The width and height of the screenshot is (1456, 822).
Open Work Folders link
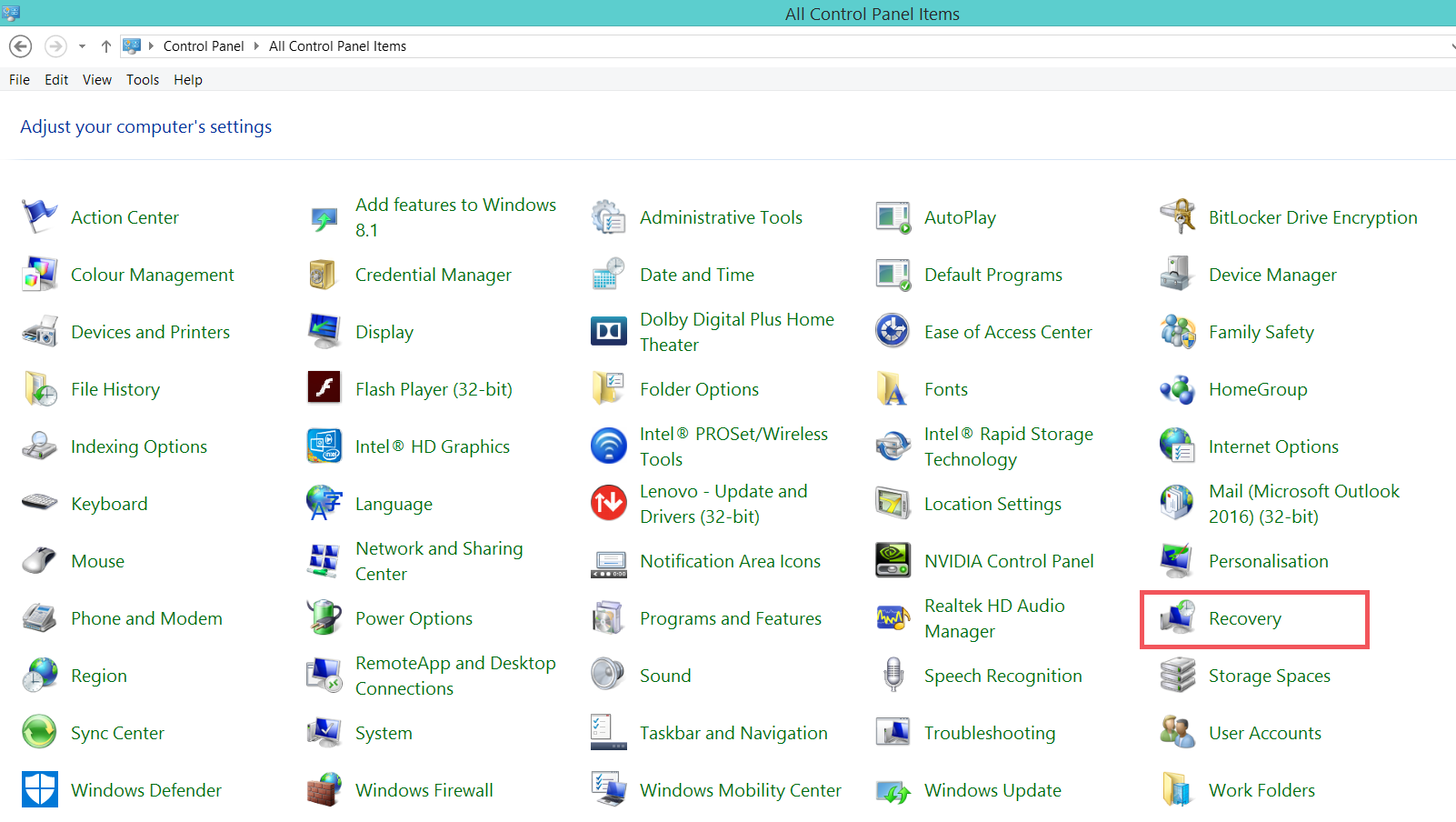click(1262, 790)
